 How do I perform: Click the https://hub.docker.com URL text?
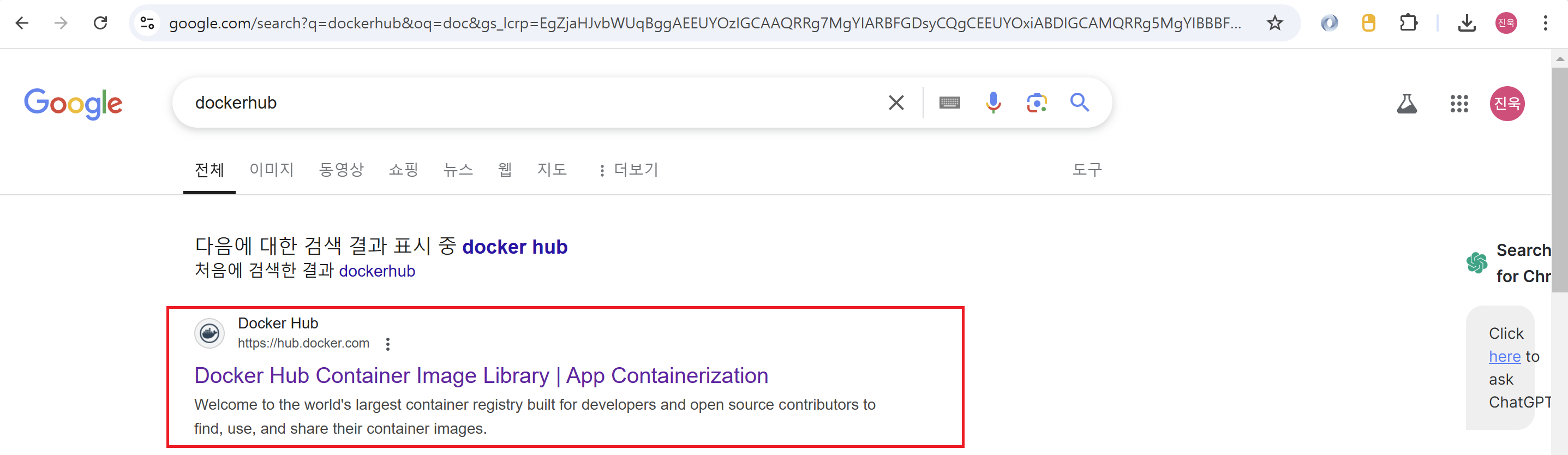click(303, 343)
